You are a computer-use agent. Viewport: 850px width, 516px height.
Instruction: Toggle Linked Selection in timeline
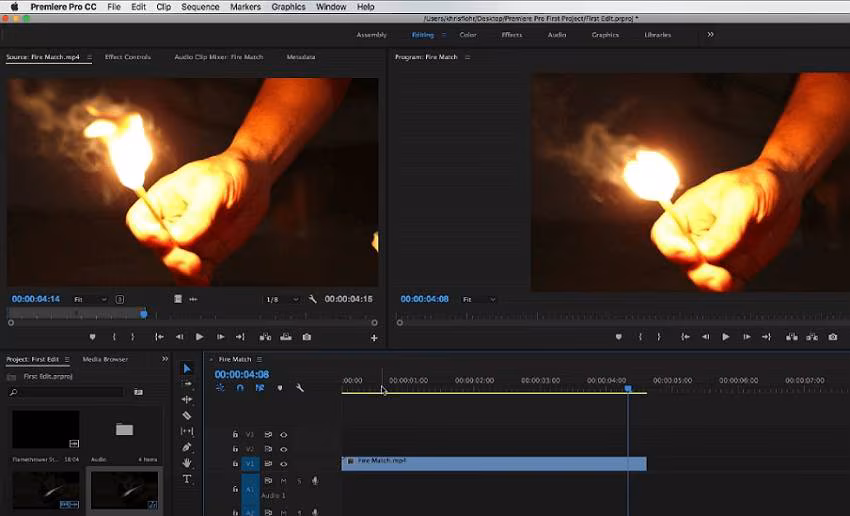(x=260, y=388)
